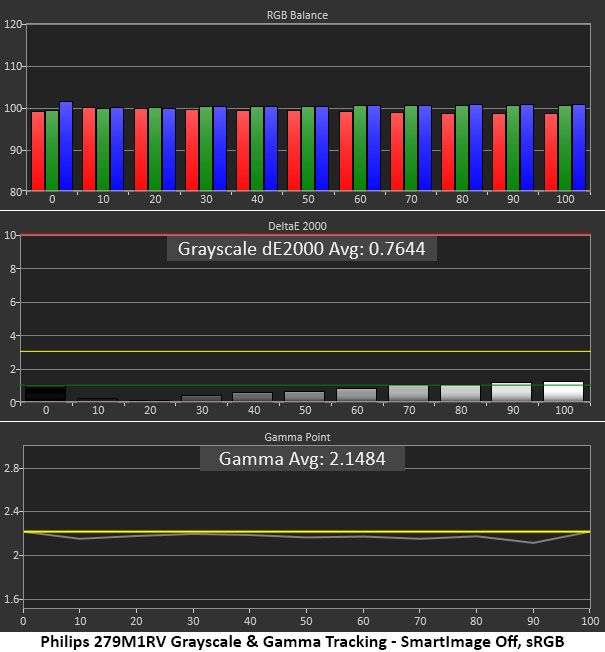This screenshot has height=652, width=605.
Task: Click the DeltaE bar at 70
Action: click(408, 393)
